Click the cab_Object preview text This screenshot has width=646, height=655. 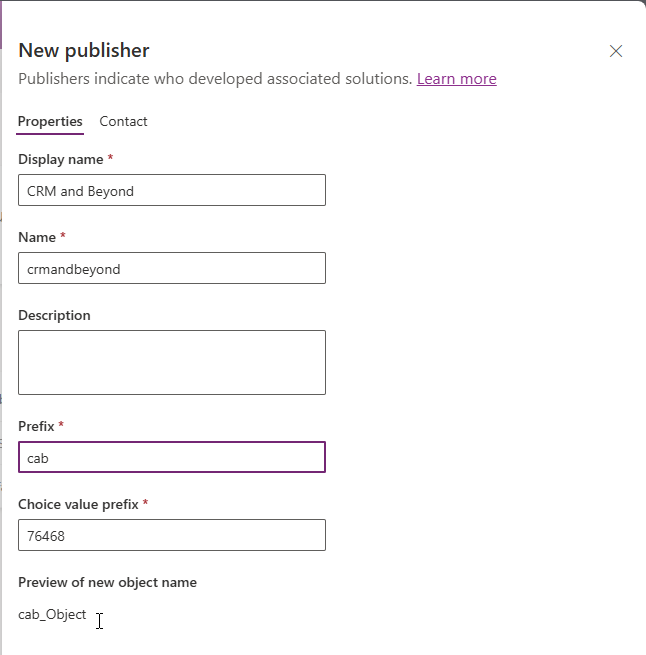pyautogui.click(x=52, y=614)
